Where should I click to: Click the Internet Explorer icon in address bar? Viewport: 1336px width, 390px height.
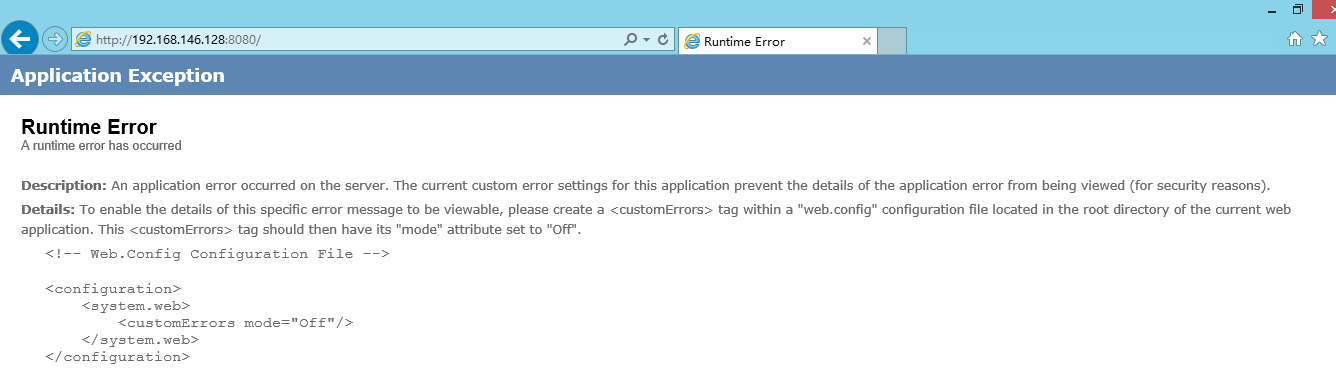(x=83, y=40)
